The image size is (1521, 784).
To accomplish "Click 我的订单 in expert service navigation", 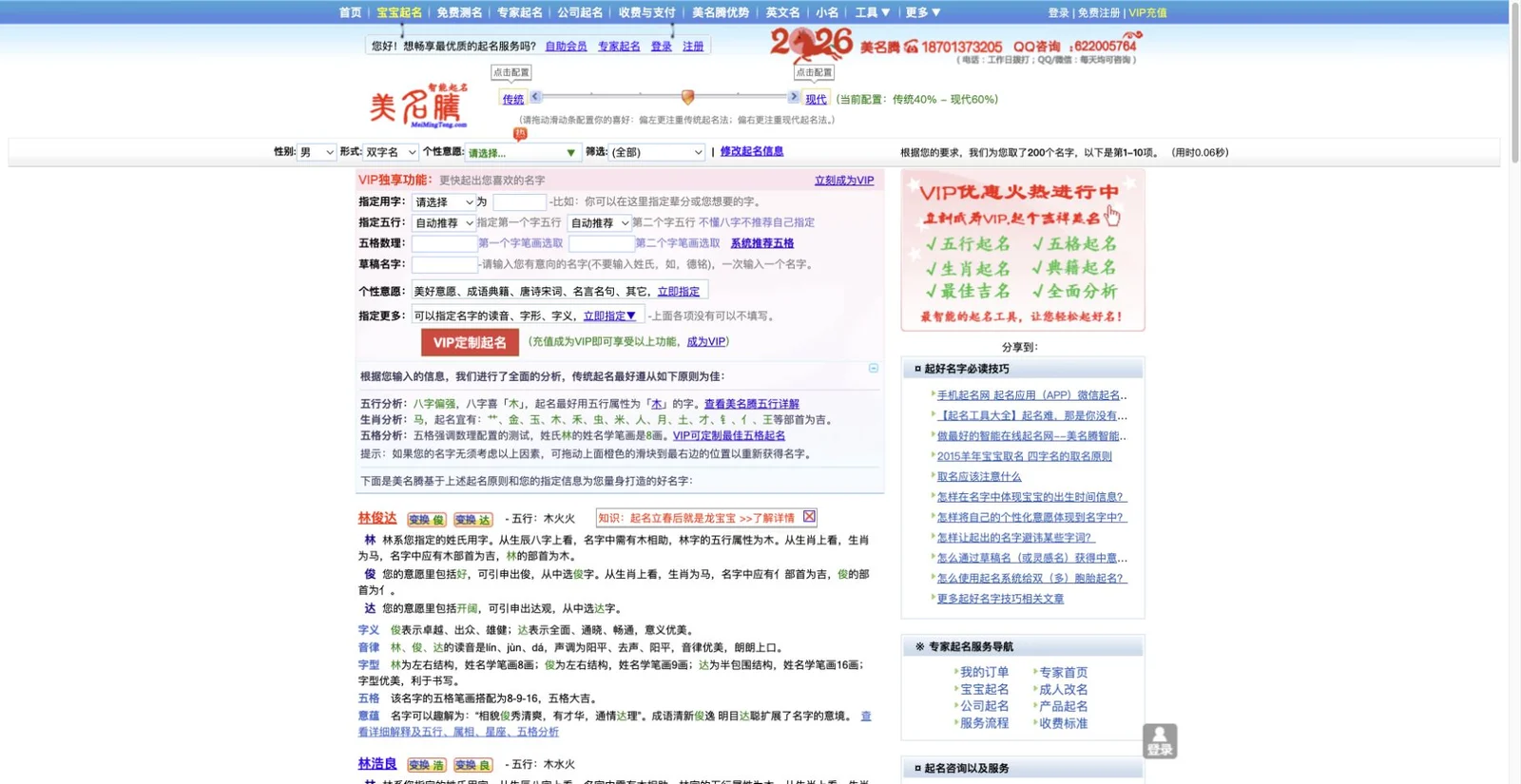I will 984,672.
